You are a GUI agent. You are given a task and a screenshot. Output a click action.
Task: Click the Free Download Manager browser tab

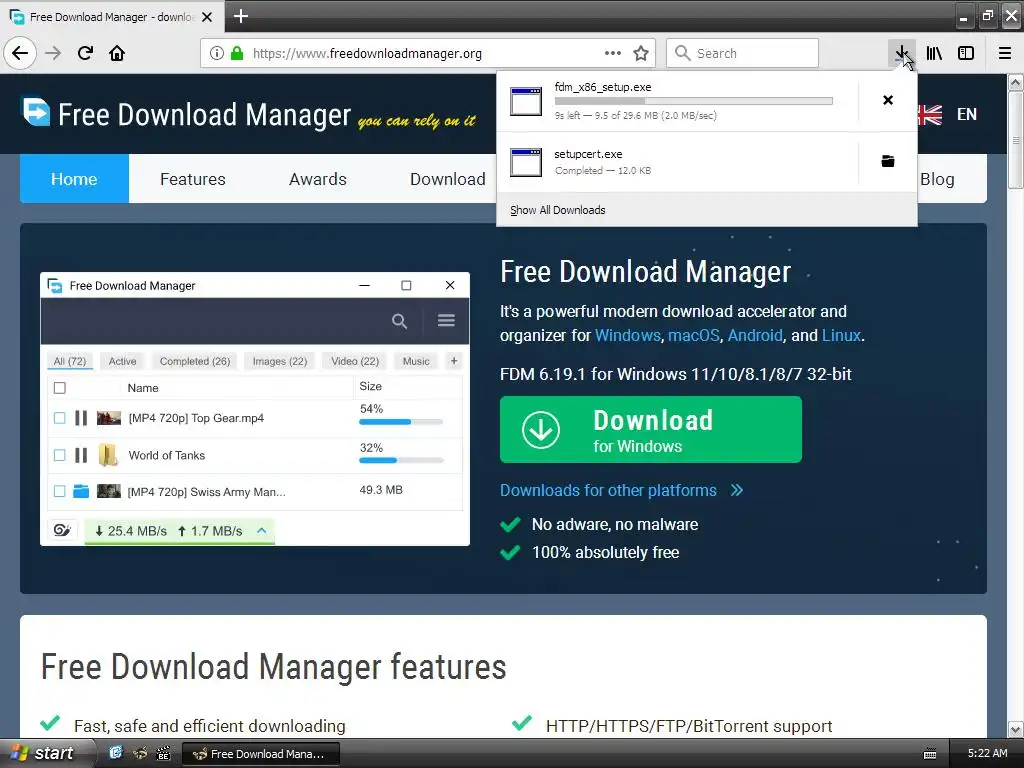tap(112, 16)
